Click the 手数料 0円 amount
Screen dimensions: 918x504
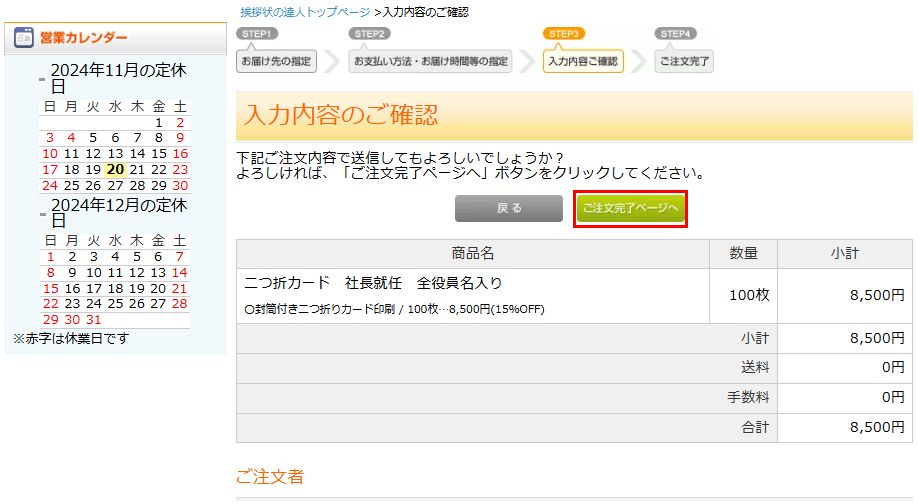click(893, 397)
